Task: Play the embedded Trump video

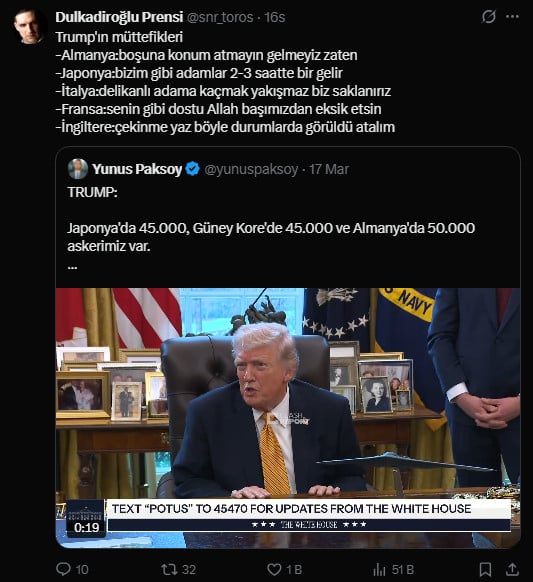Action: click(288, 418)
